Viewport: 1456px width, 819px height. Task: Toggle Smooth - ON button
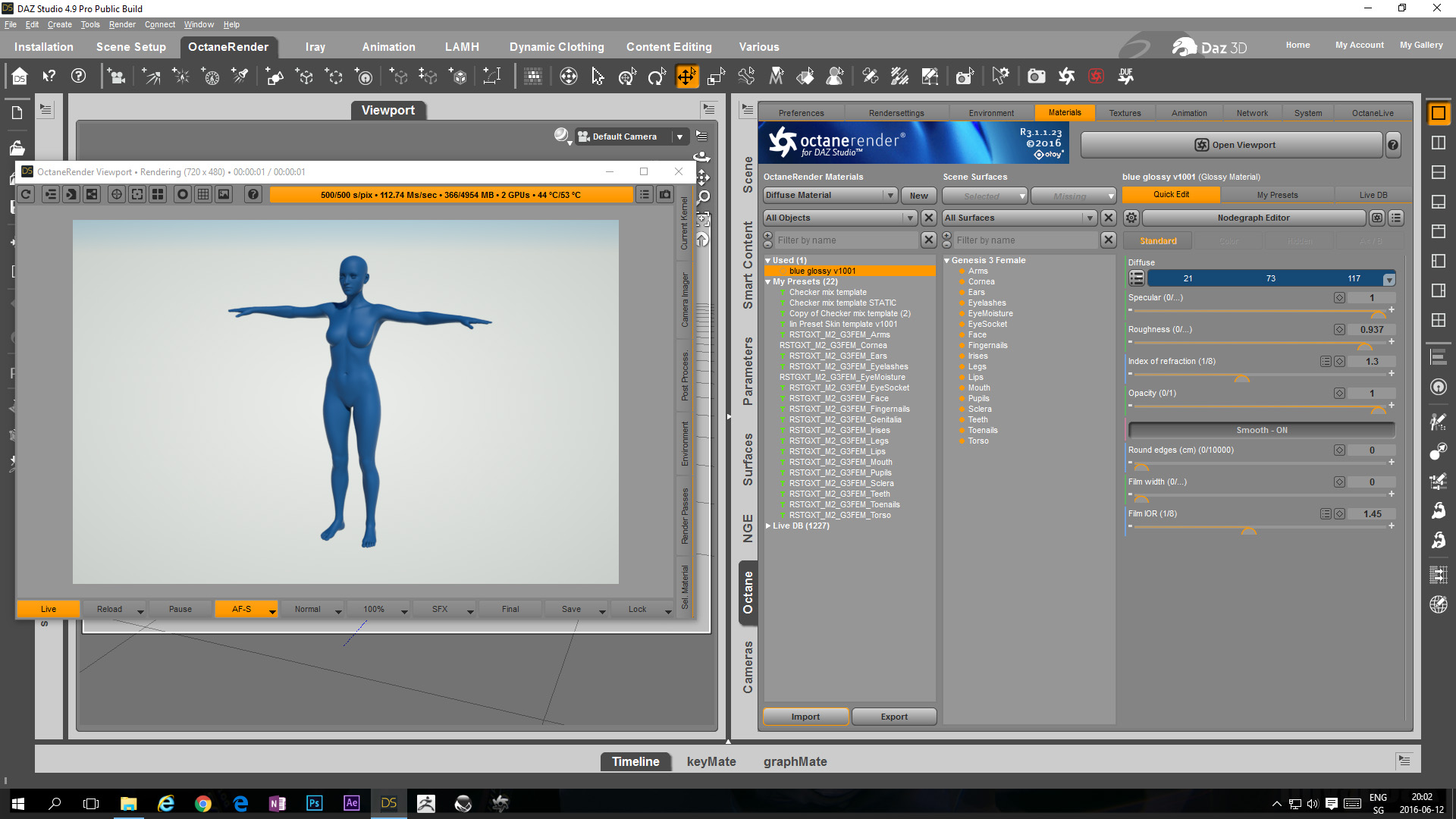point(1261,430)
